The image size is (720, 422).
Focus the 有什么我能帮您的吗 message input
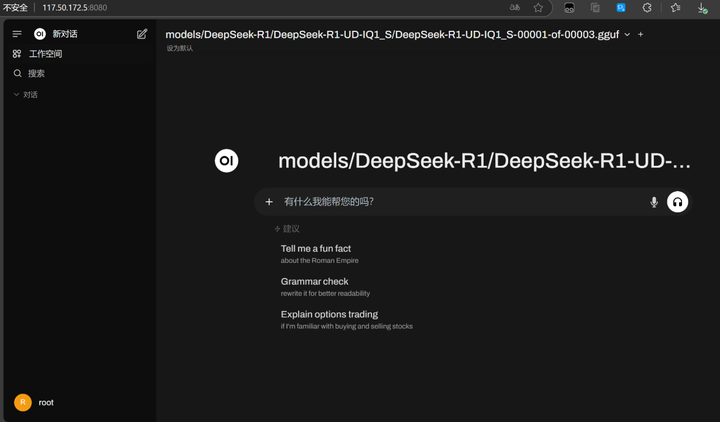tap(461, 202)
